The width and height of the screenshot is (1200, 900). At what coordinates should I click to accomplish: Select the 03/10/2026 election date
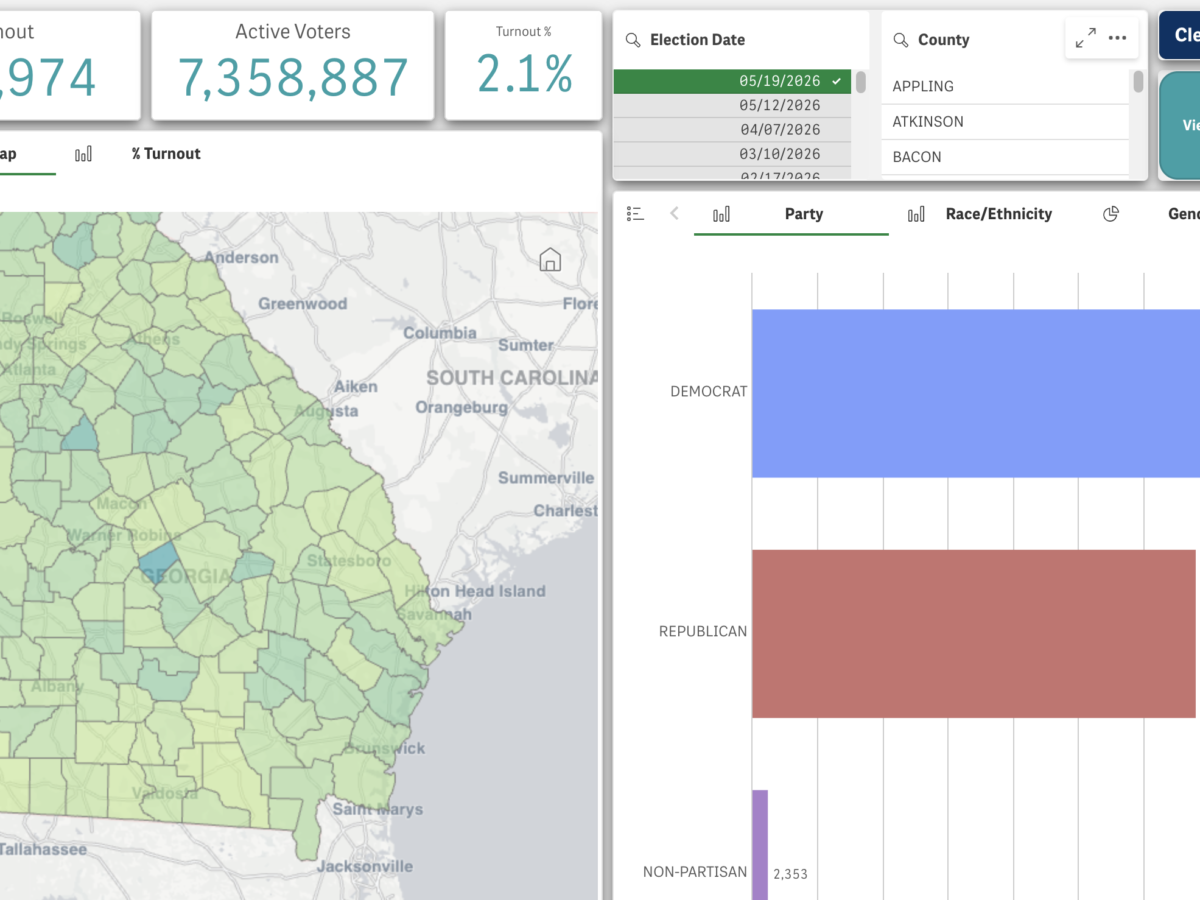(x=732, y=154)
